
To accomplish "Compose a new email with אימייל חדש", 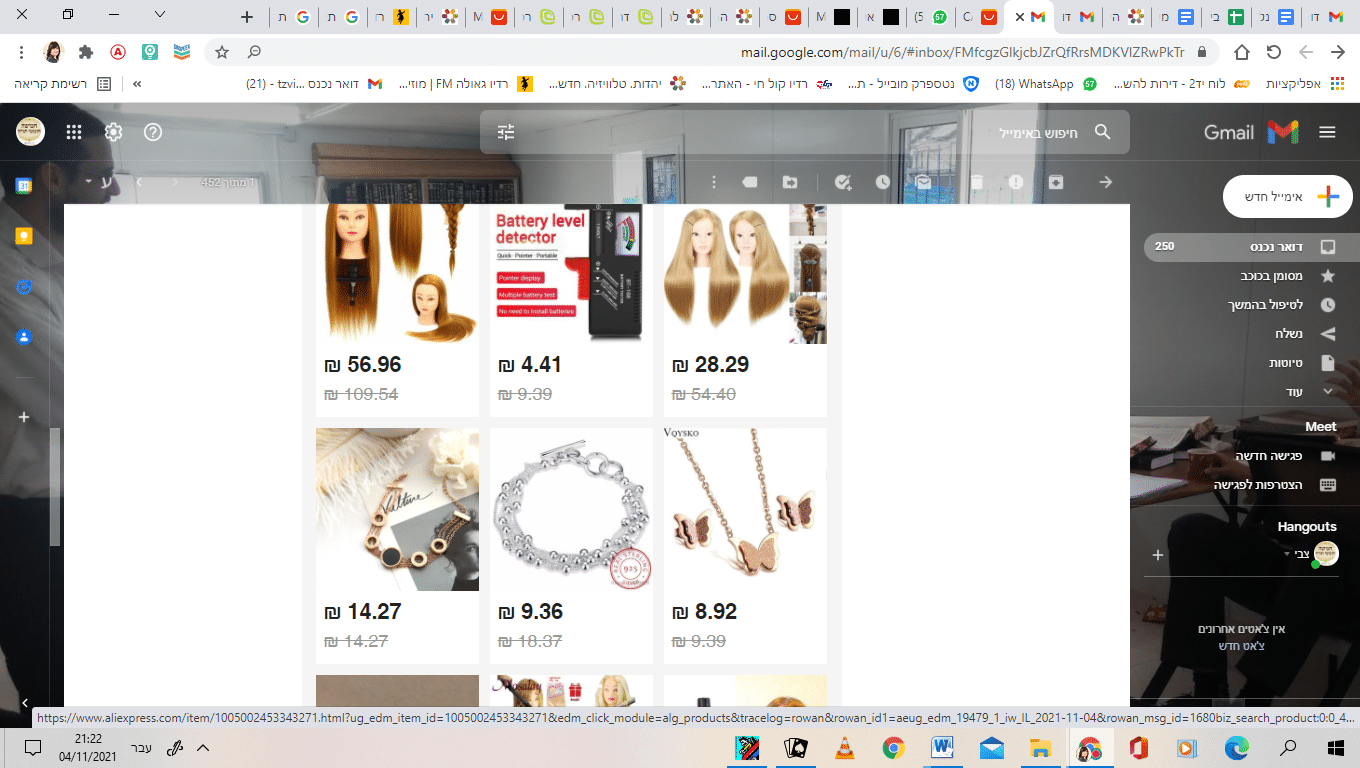I will 1288,197.
